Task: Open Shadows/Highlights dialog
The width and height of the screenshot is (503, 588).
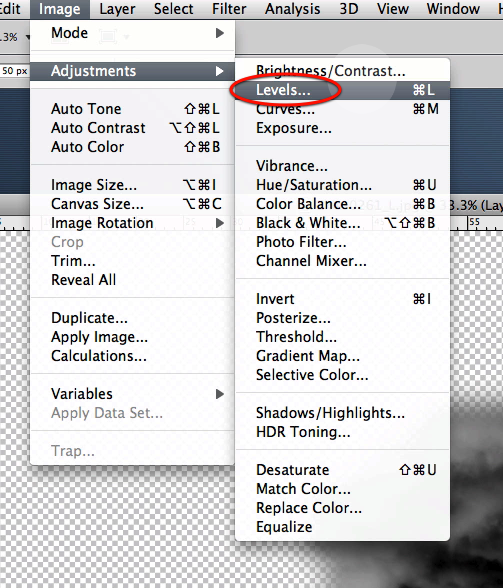Action: pos(342,412)
